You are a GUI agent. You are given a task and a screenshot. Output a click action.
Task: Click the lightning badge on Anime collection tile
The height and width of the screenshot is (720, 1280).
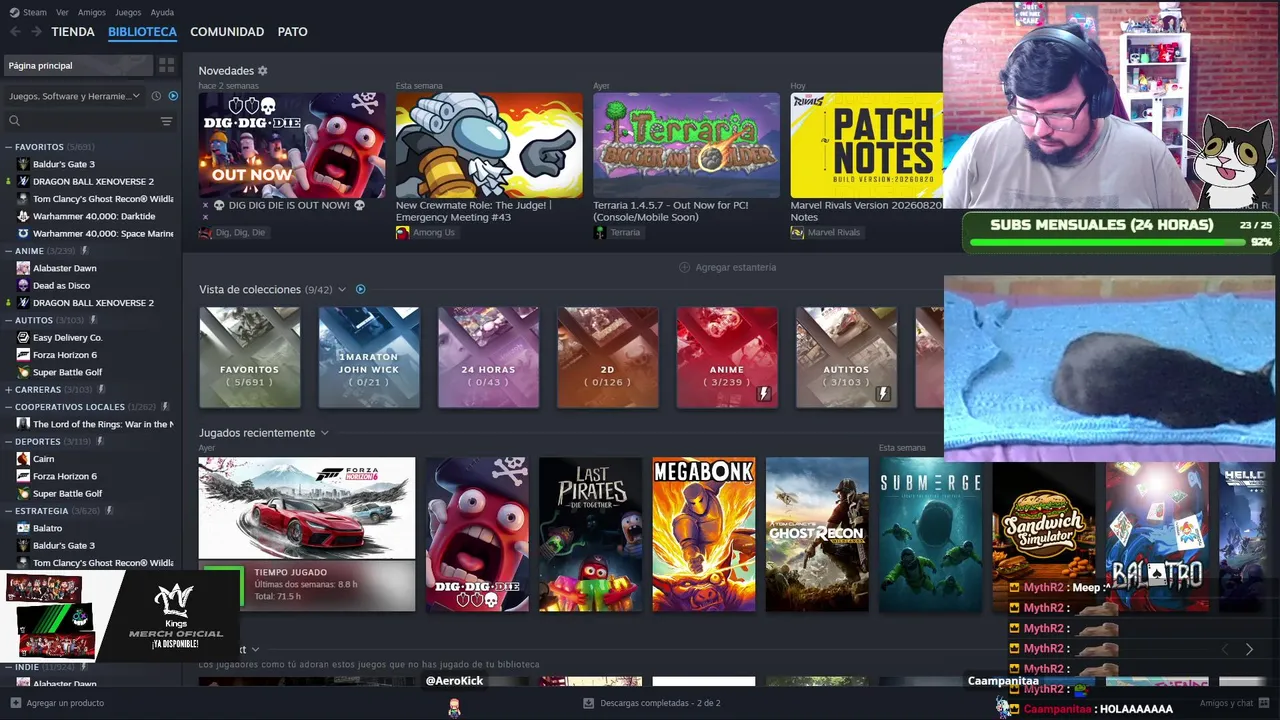pyautogui.click(x=764, y=394)
